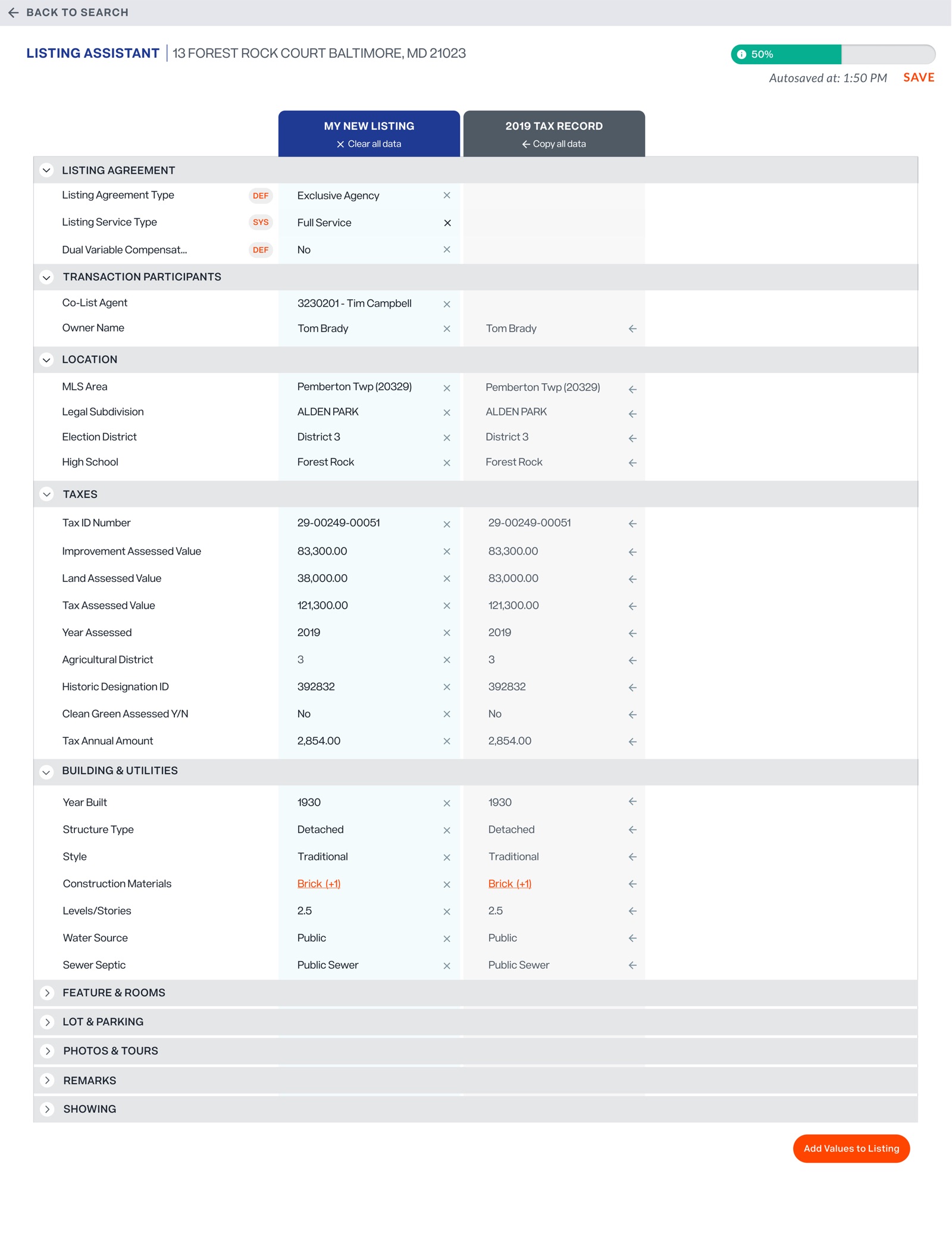
Task: Select the My New Listing tab
Action: click(368, 126)
